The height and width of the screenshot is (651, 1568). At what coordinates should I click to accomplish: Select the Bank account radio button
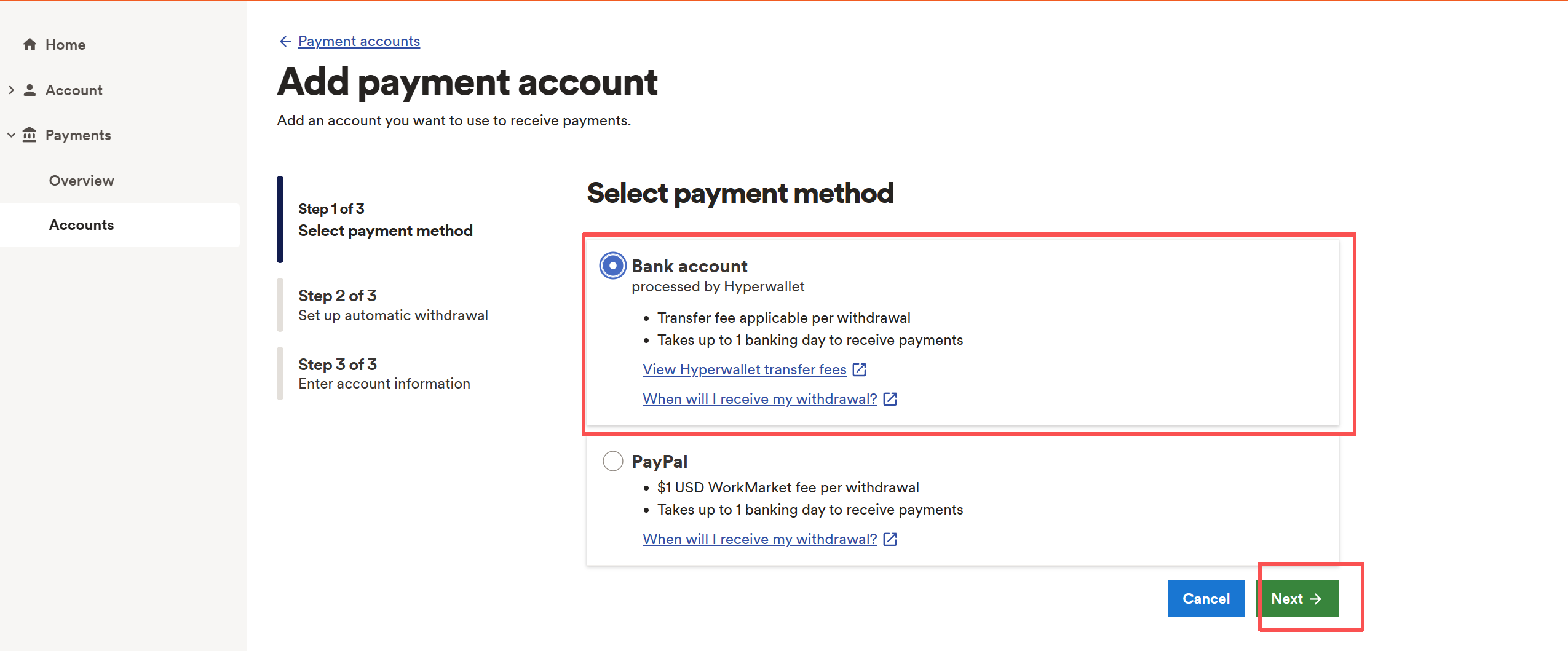612,266
